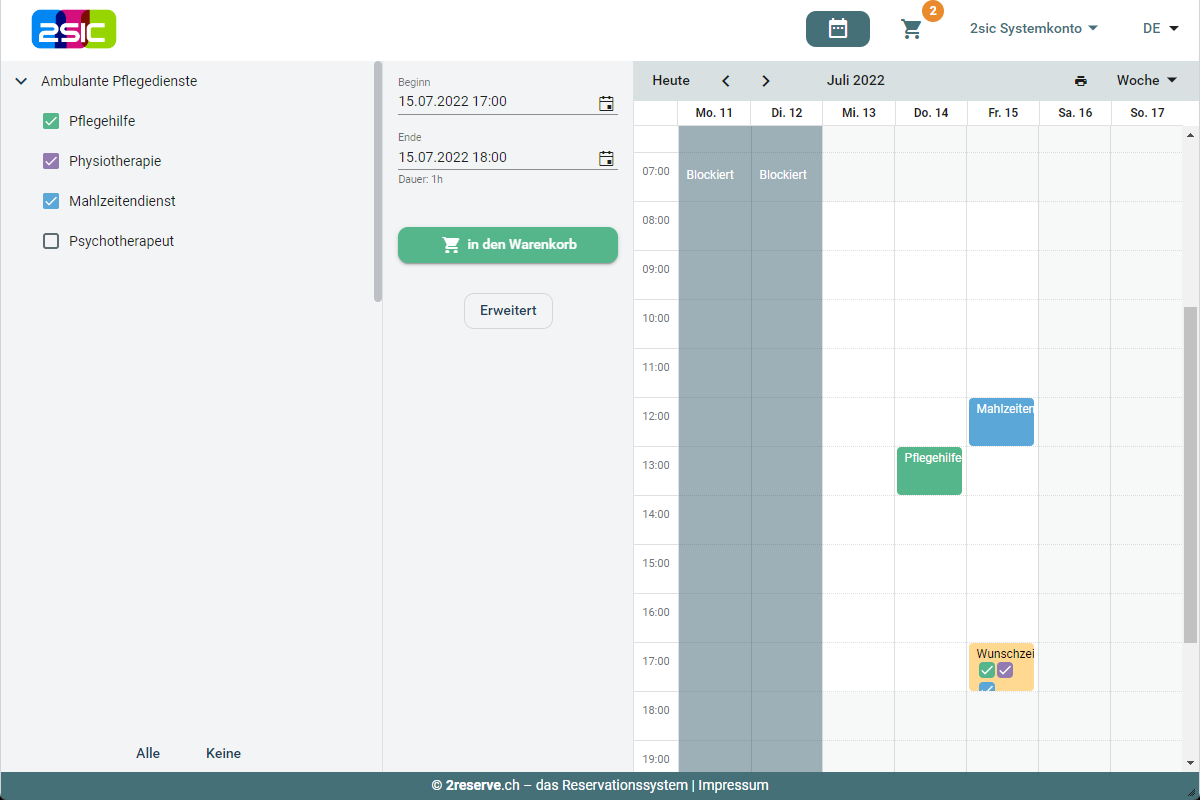Open the Woche view dropdown
The width and height of the screenshot is (1200, 800).
click(x=1146, y=80)
